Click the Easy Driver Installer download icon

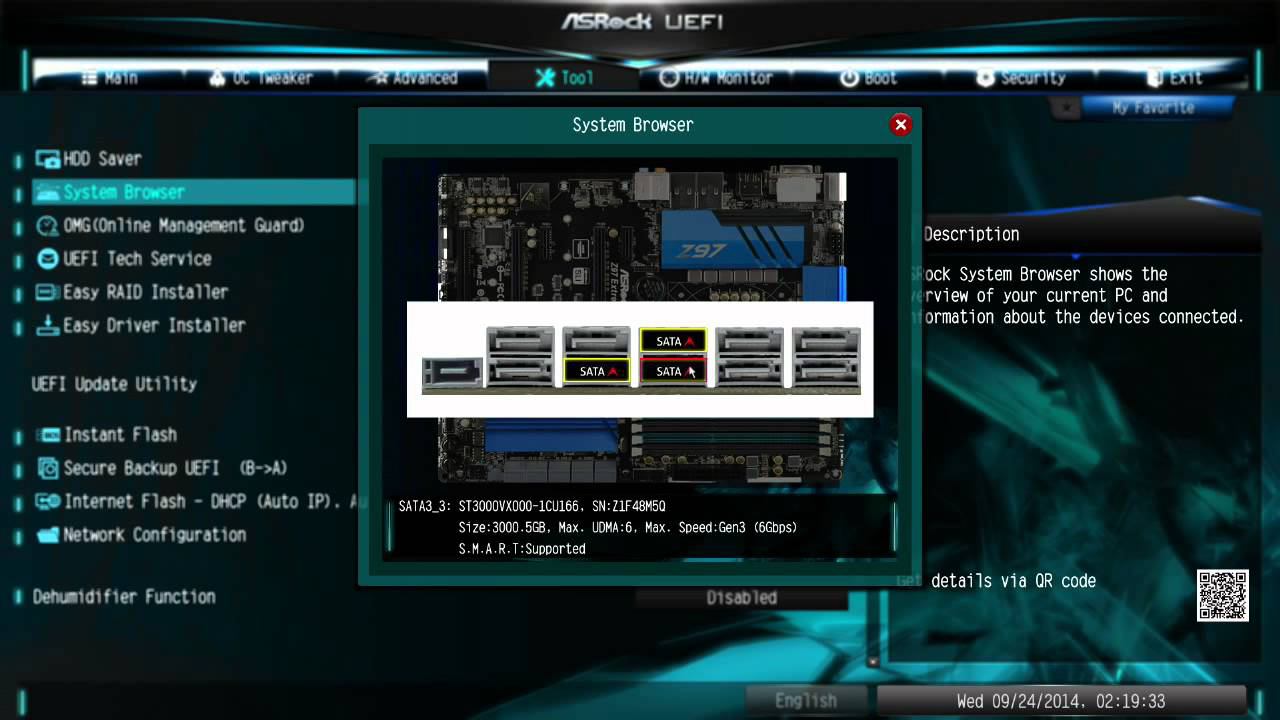pyautogui.click(x=47, y=325)
